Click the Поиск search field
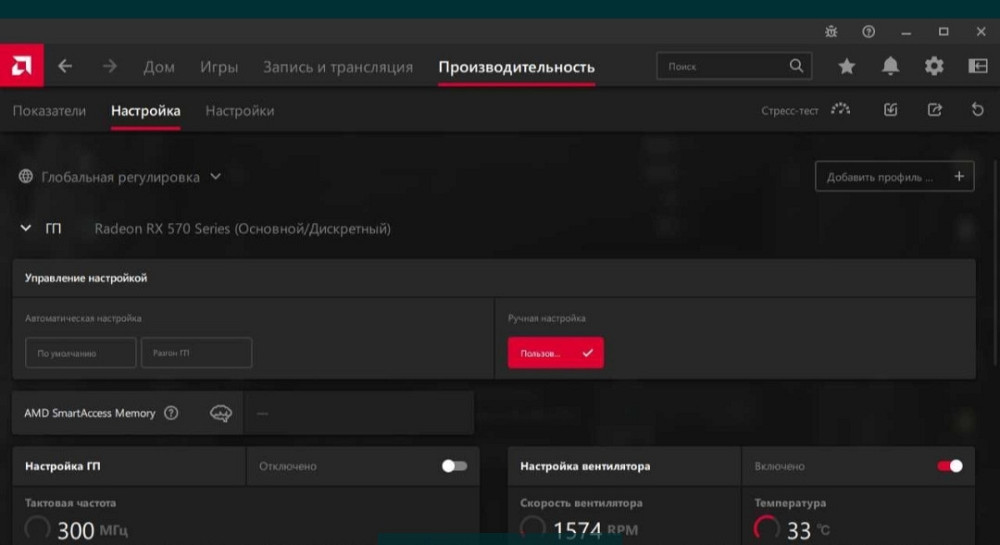Image resolution: width=1000 pixels, height=545 pixels. 724,66
